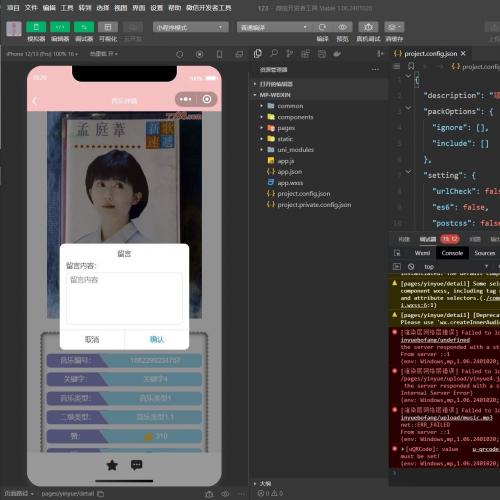Select the Console debugger tab
The width and height of the screenshot is (500, 500).
(452, 253)
